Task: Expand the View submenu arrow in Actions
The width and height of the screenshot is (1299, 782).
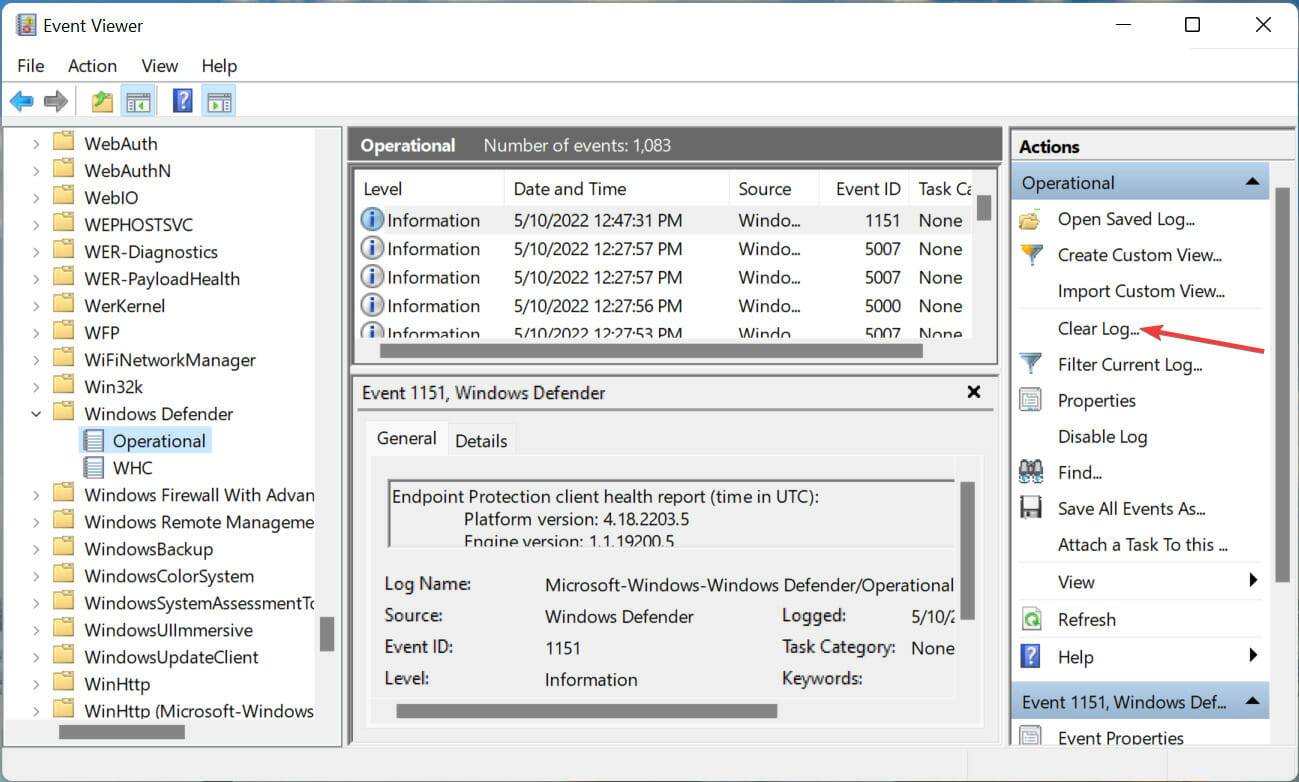Action: point(1252,581)
